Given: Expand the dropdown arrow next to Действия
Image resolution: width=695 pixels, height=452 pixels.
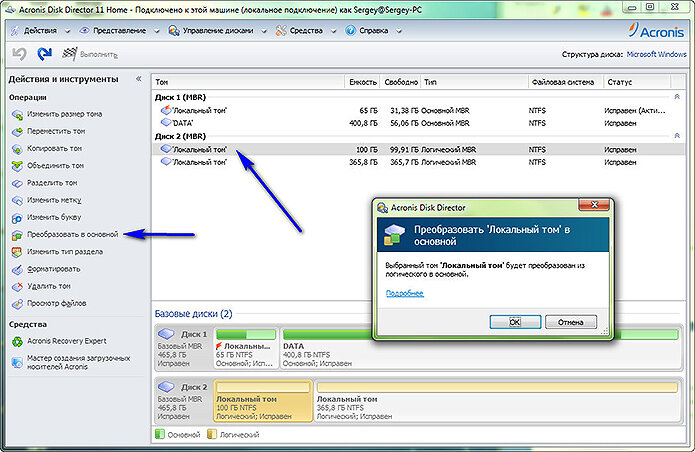Looking at the screenshot, I should [x=67, y=31].
